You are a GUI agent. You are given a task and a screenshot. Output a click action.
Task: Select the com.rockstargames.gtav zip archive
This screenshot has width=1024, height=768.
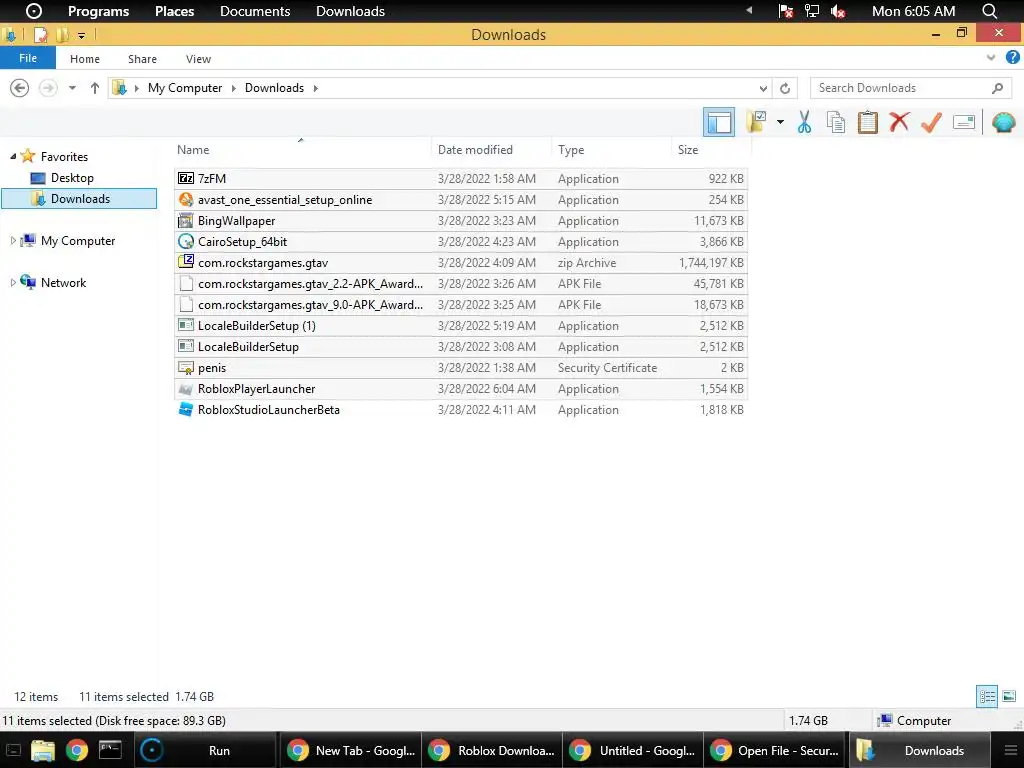[x=461, y=263]
